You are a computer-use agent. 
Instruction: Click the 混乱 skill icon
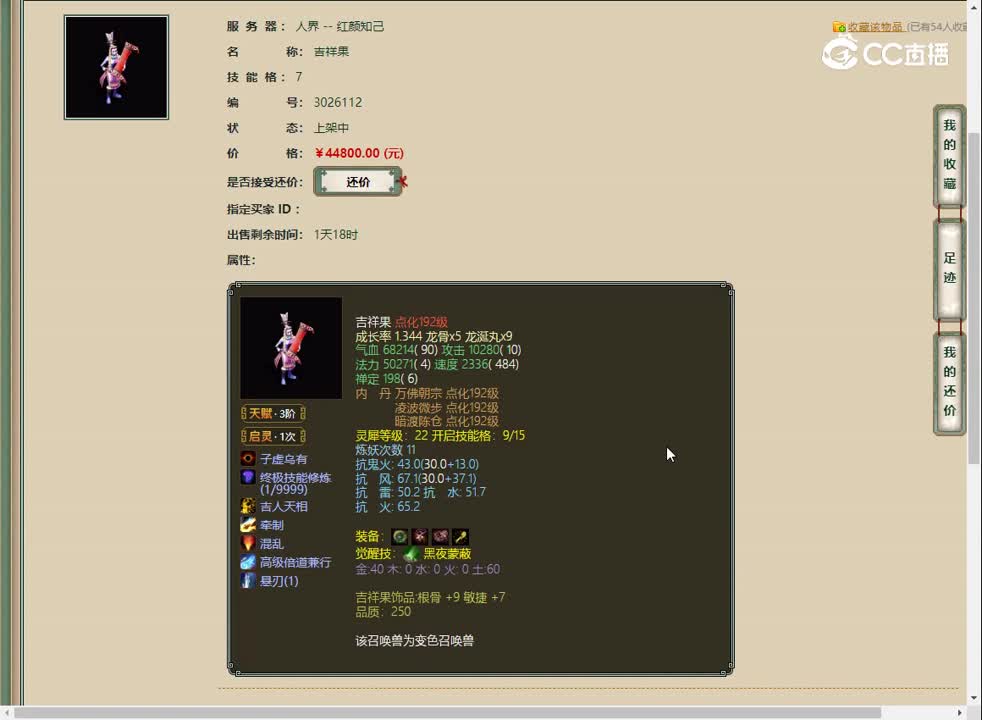[x=248, y=543]
